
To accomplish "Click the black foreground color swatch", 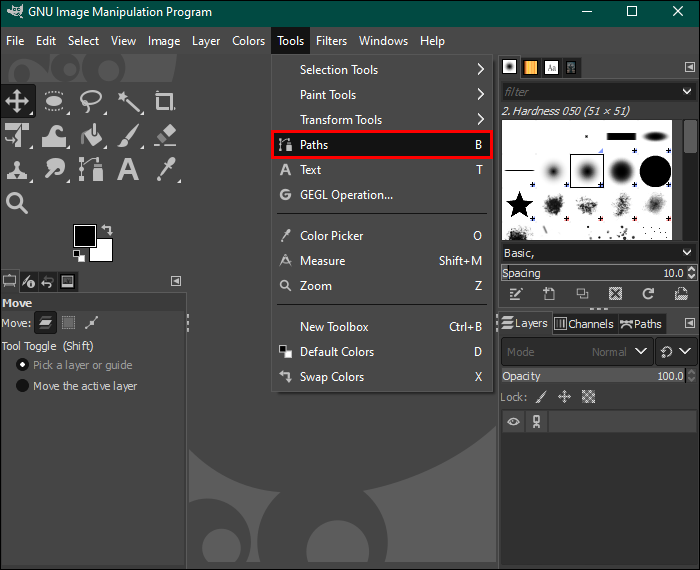I will pos(84,236).
